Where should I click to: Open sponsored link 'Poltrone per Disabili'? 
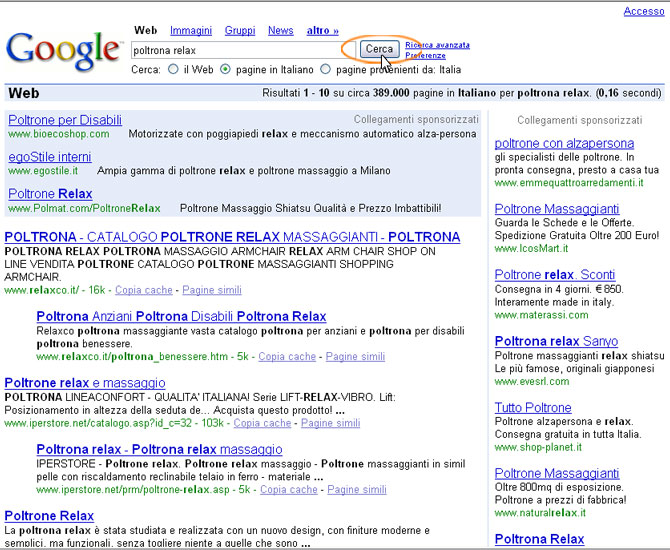click(x=65, y=120)
